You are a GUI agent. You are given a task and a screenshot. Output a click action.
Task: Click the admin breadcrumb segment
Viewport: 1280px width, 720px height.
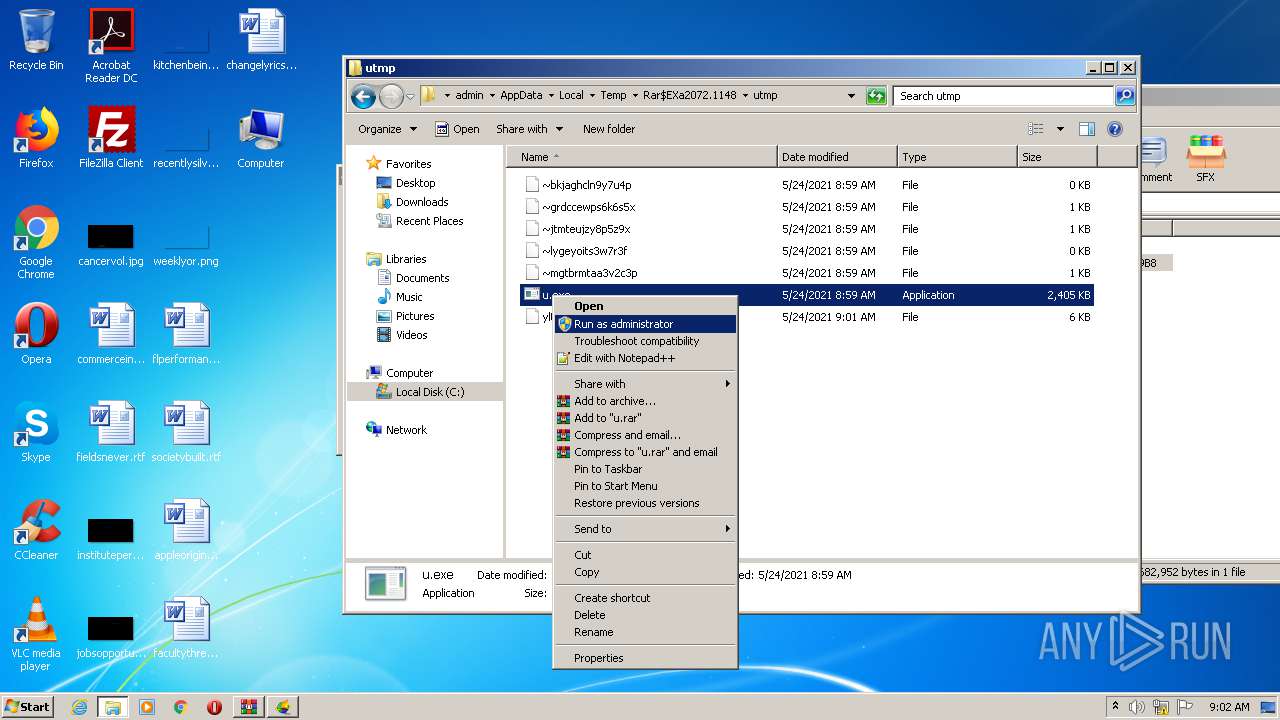click(x=469, y=96)
